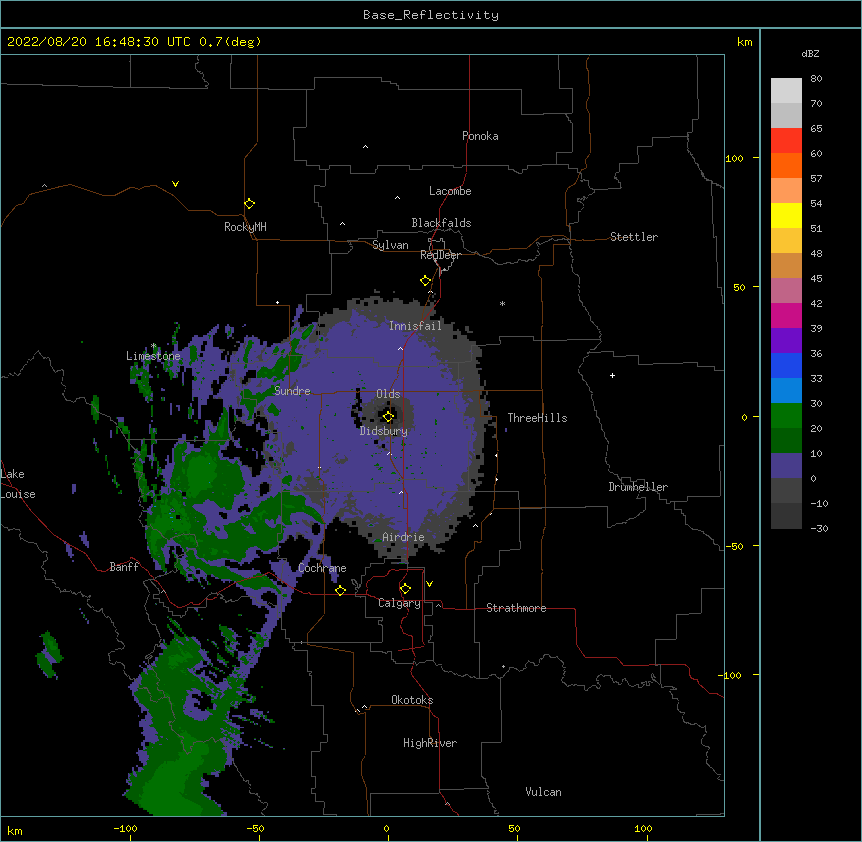Image resolution: width=862 pixels, height=842 pixels.
Task: Select the white asterisk marker above Limestone
Action: coord(153,346)
